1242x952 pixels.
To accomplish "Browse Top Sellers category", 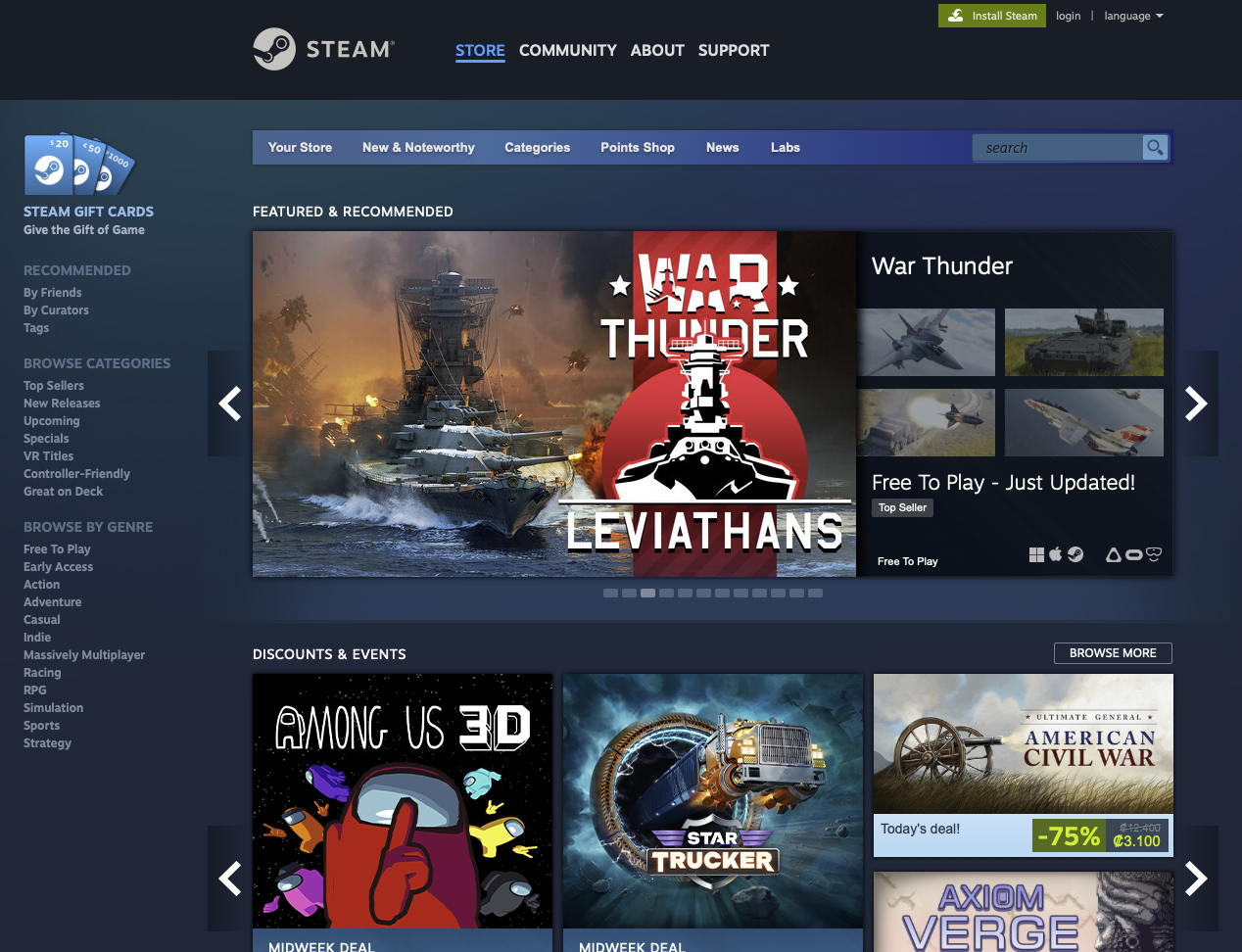I will point(54,386).
